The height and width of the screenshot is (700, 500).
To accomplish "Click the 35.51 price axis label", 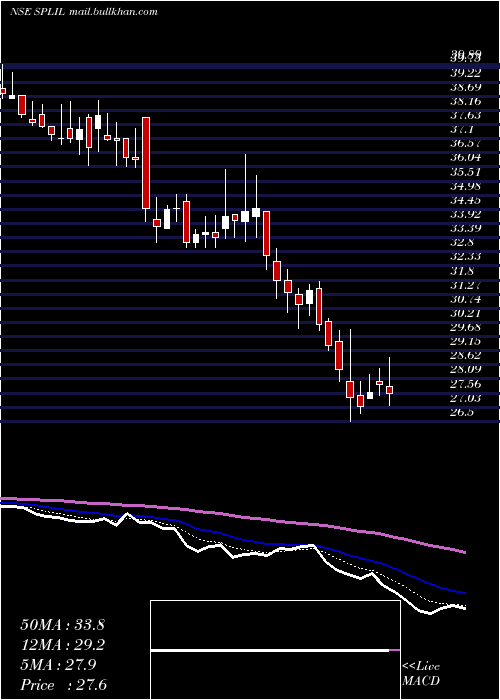I will pos(466,172).
